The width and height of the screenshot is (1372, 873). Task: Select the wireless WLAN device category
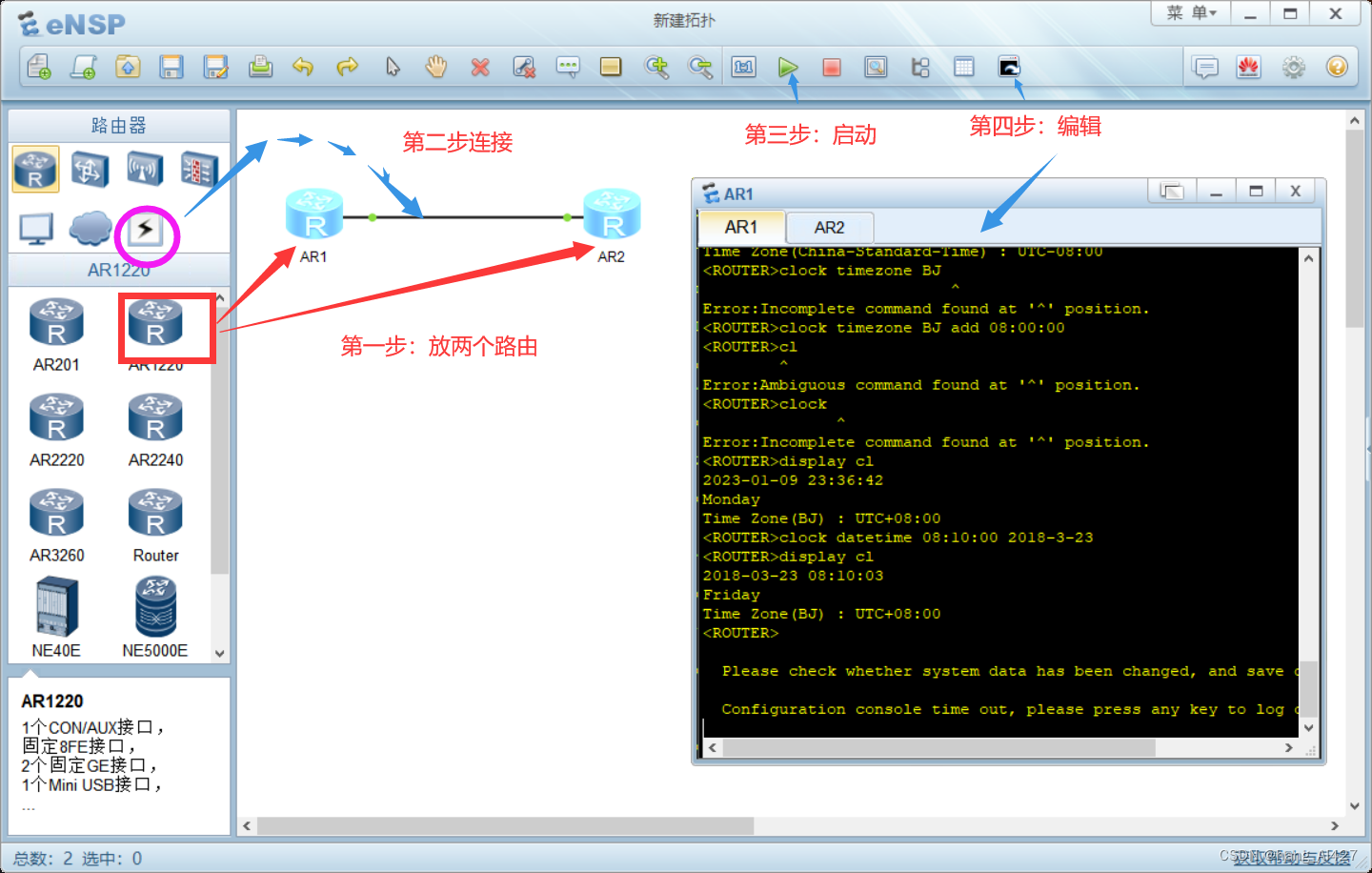pyautogui.click(x=144, y=169)
